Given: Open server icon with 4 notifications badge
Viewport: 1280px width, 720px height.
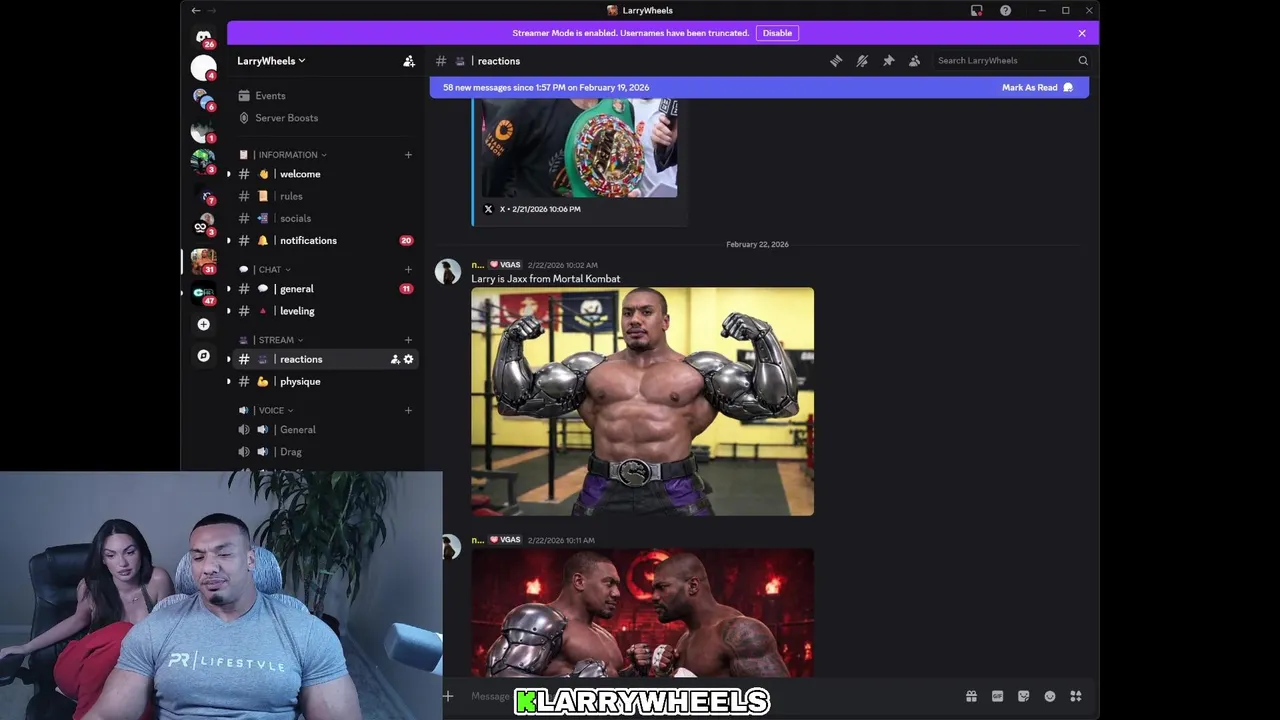Looking at the screenshot, I should coord(203,68).
